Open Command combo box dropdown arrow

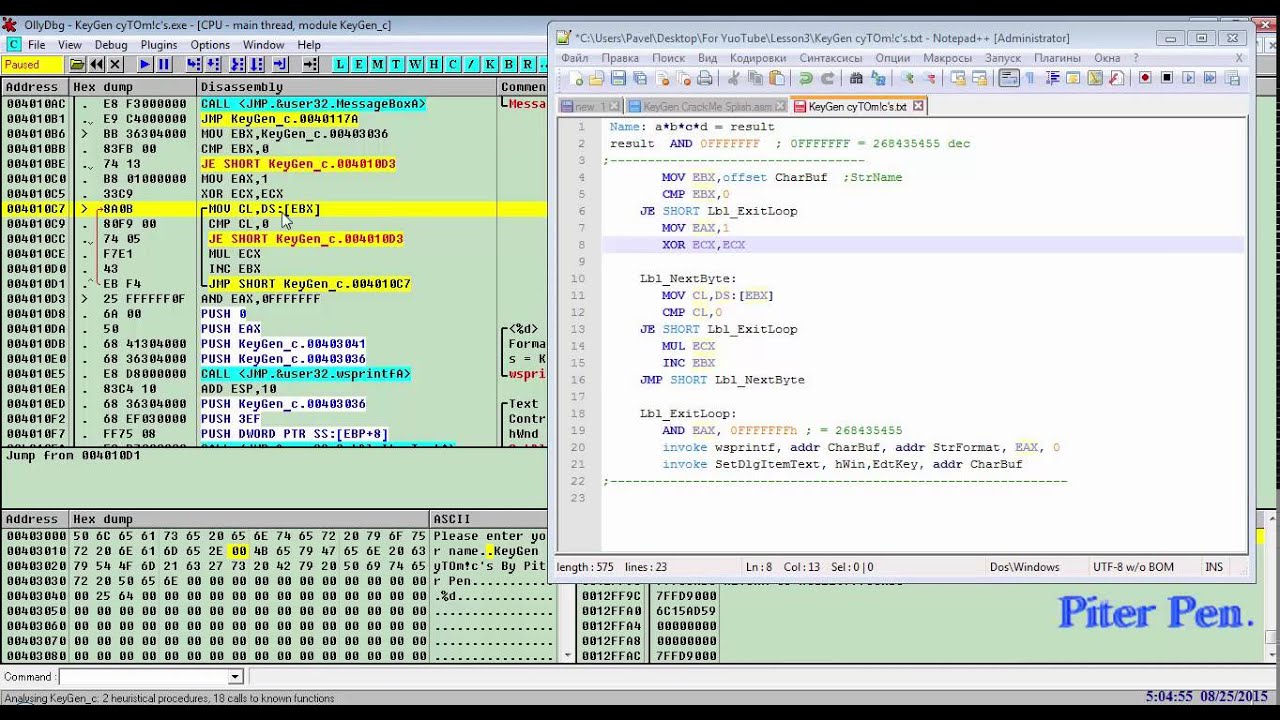coord(235,677)
